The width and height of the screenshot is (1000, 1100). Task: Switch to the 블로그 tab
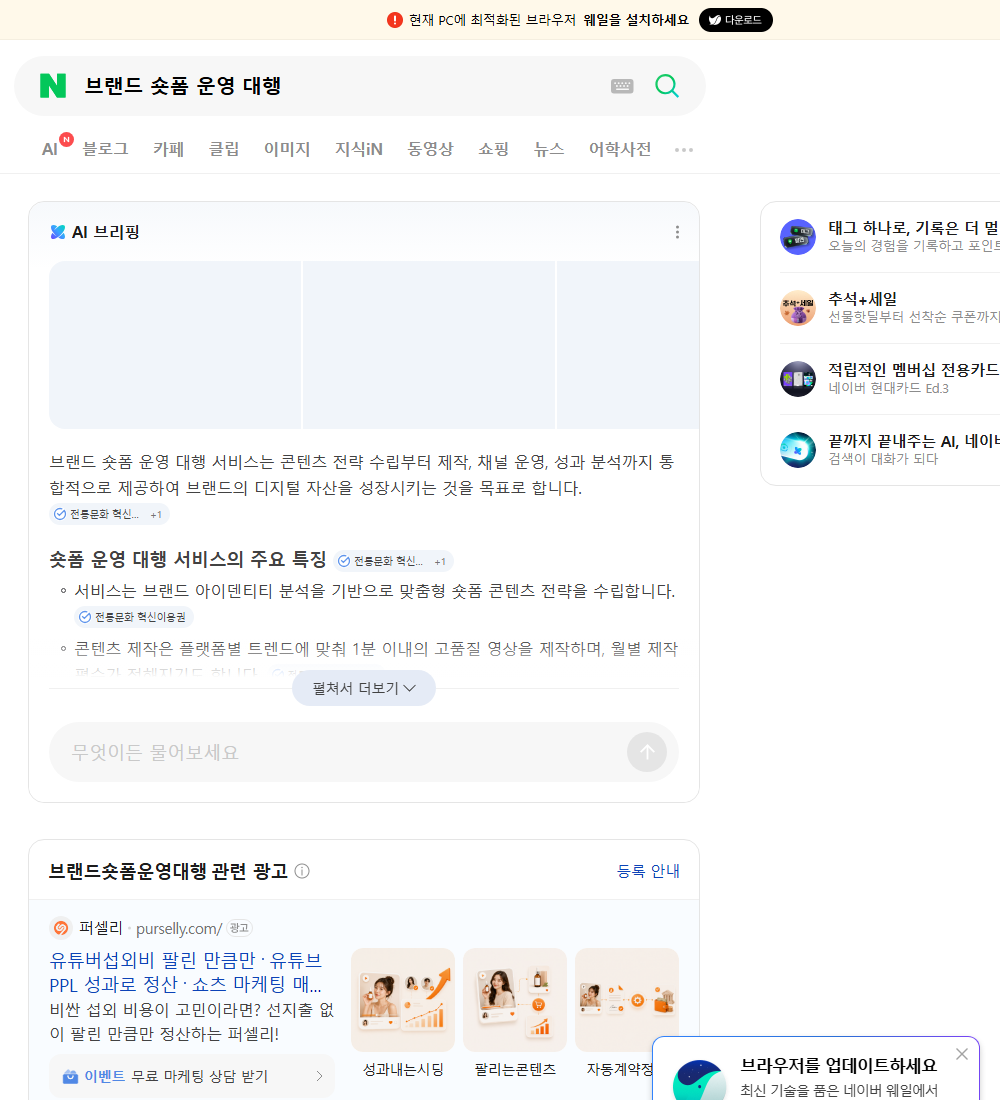tap(105, 149)
